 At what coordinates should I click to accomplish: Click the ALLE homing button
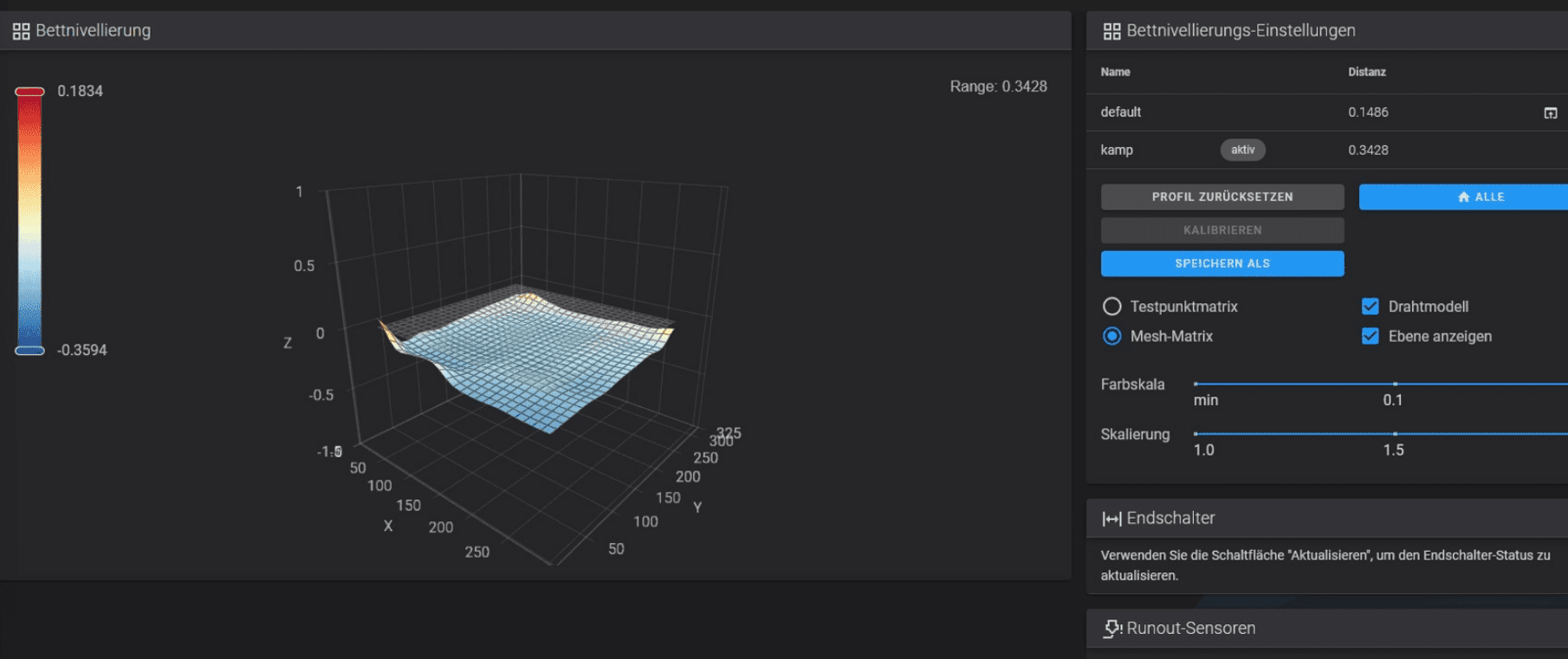tap(1463, 197)
